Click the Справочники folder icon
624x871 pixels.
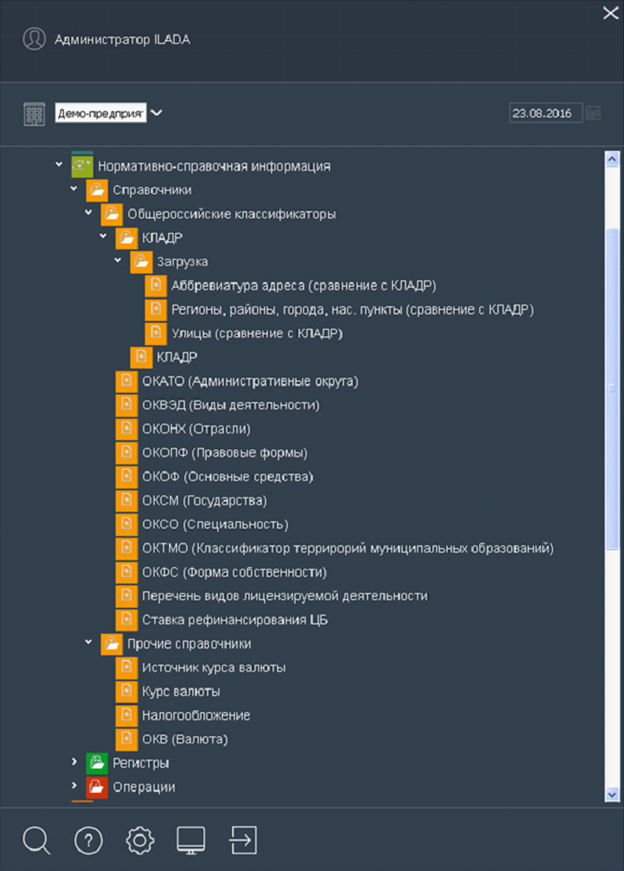pos(97,190)
